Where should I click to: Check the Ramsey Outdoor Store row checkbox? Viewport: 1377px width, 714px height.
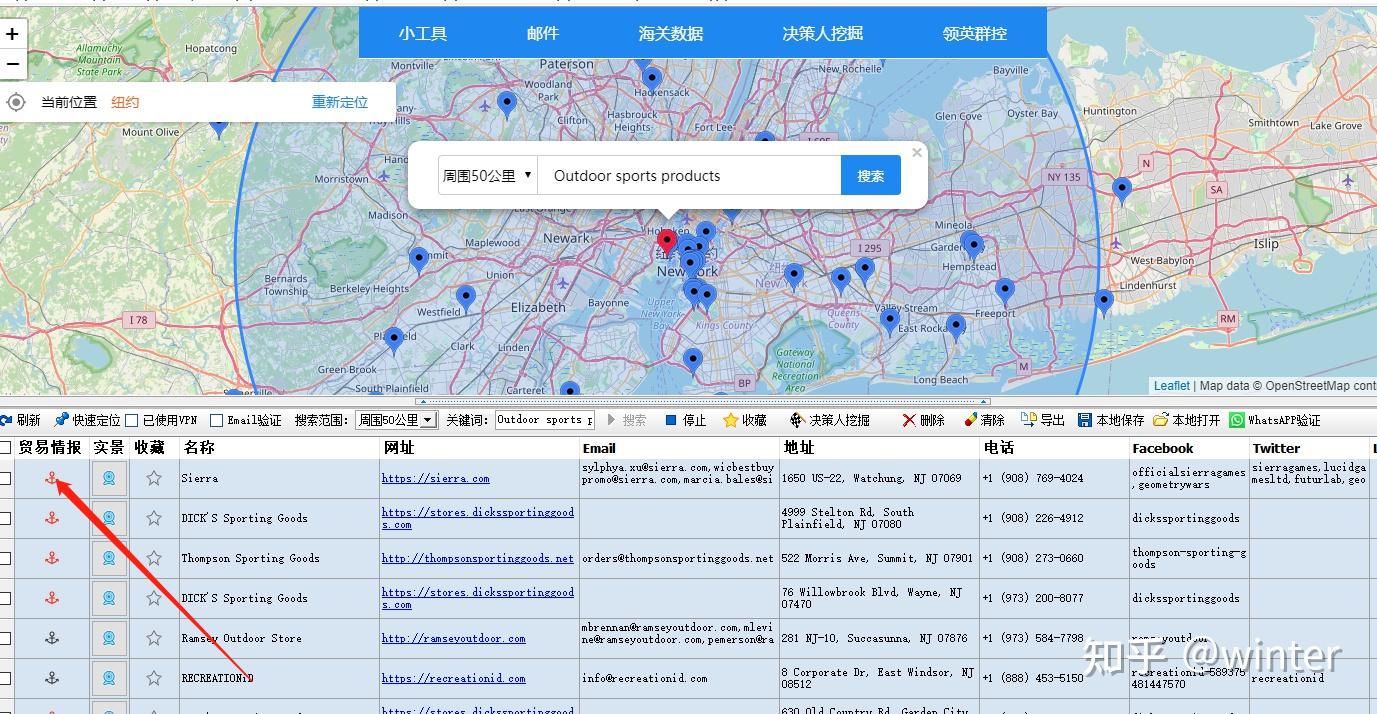(x=5, y=638)
